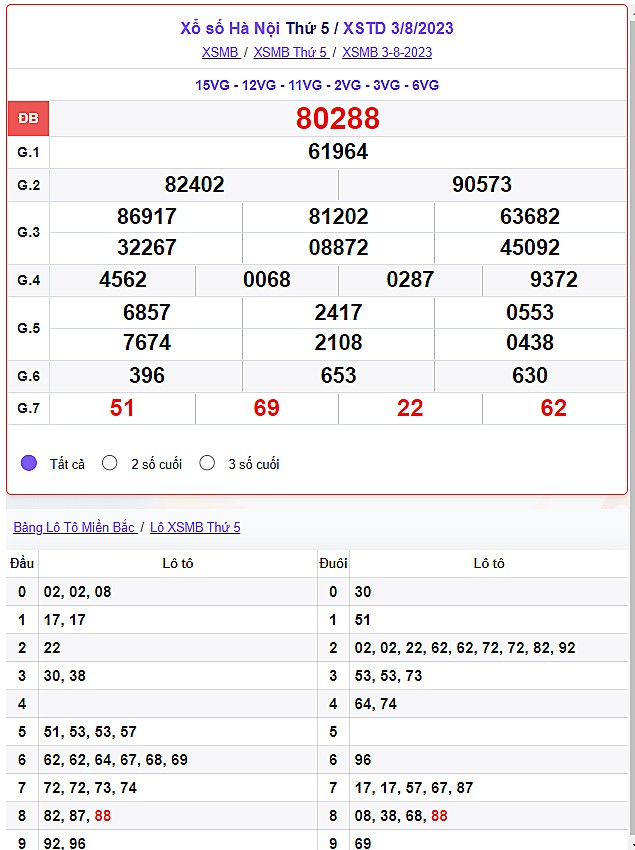The image size is (635, 850).
Task: Go to the "Lô XSMB Thứ 5" link
Action: [195, 527]
